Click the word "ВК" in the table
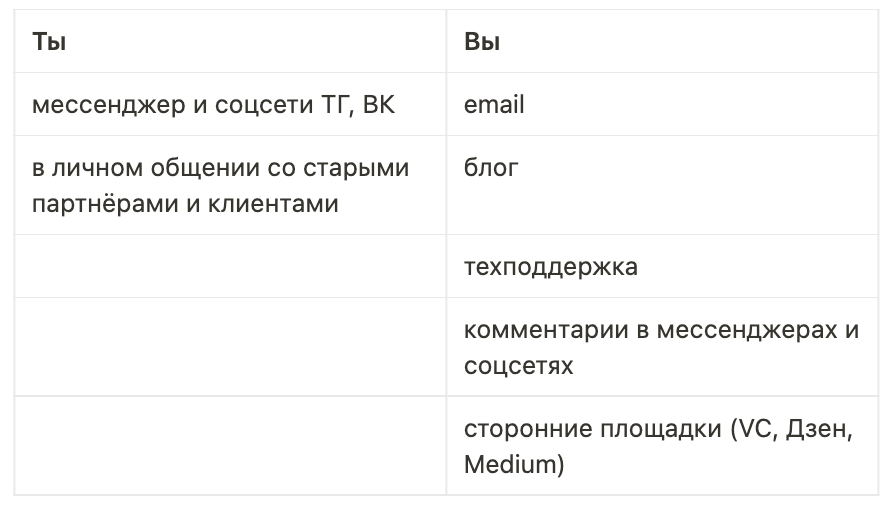886x508 pixels. 379,105
